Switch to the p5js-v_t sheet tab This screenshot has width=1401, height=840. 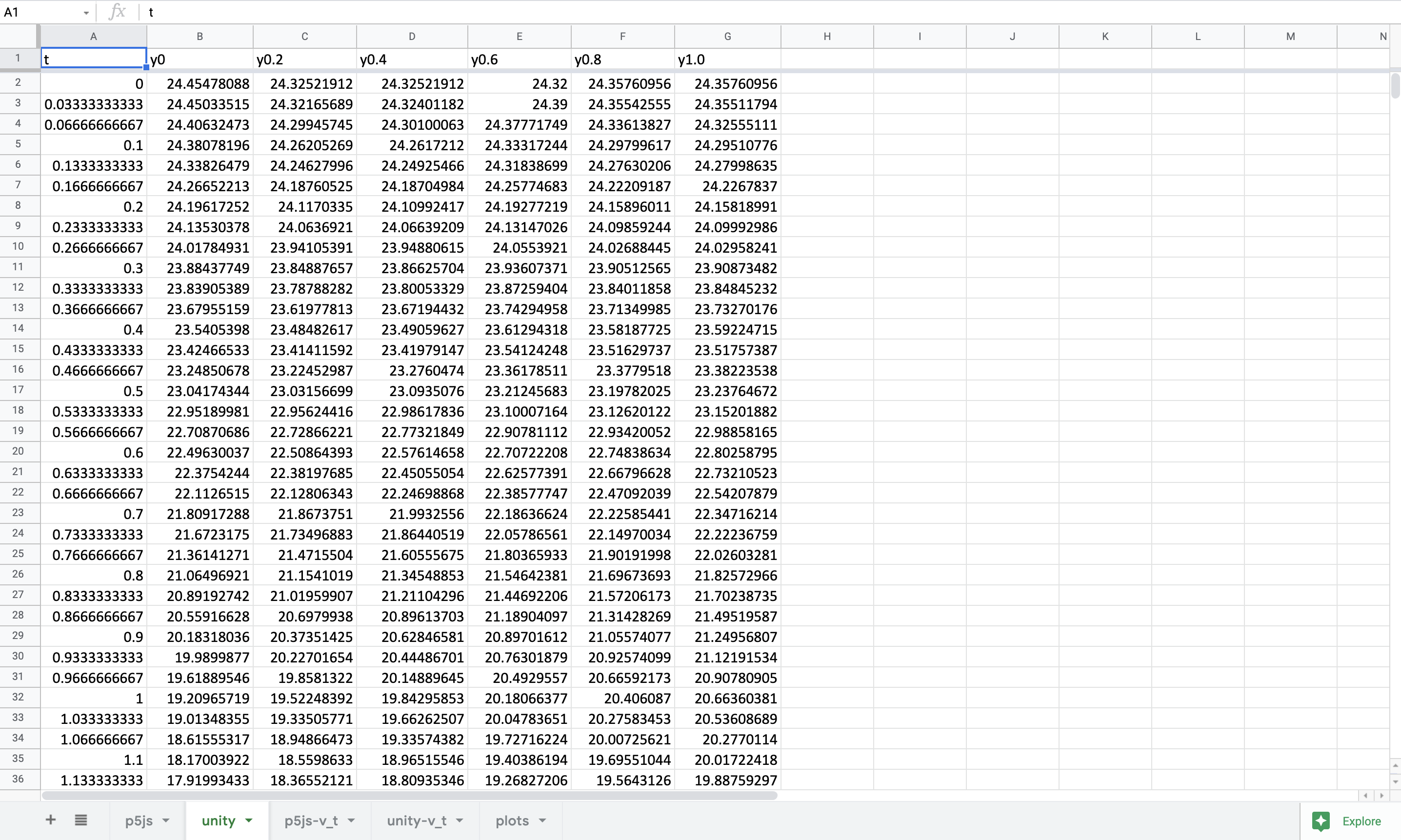(311, 821)
